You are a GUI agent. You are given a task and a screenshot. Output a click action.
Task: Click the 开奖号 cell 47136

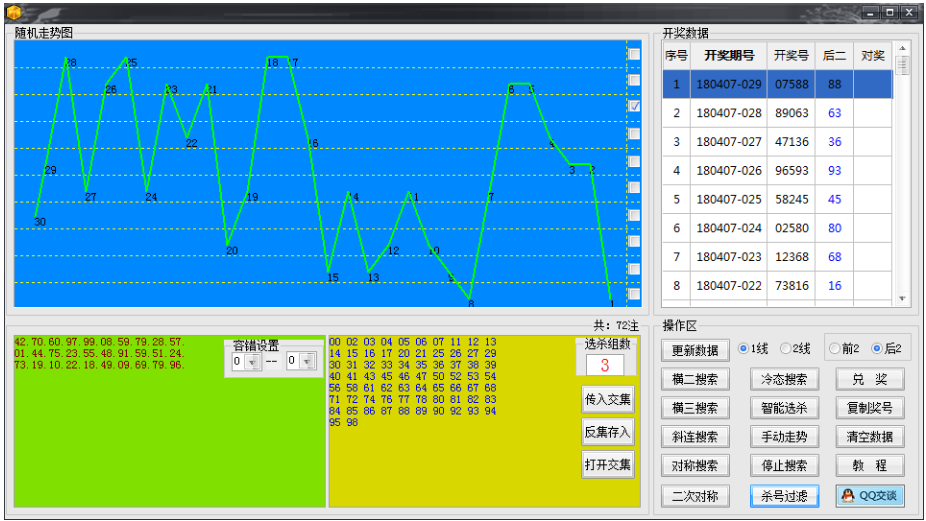pyautogui.click(x=791, y=142)
